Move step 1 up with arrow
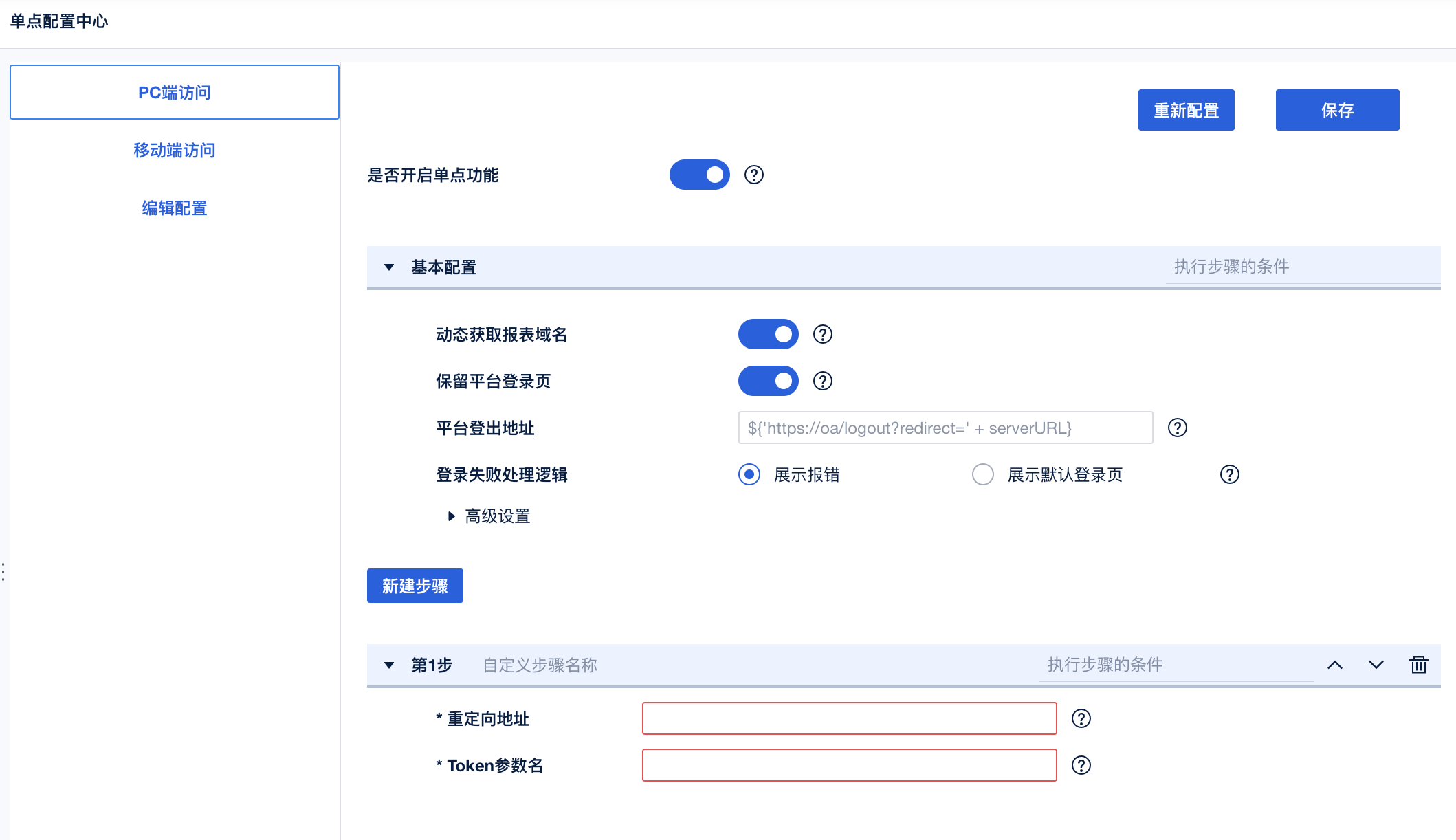Image resolution: width=1456 pixels, height=840 pixels. [x=1335, y=665]
